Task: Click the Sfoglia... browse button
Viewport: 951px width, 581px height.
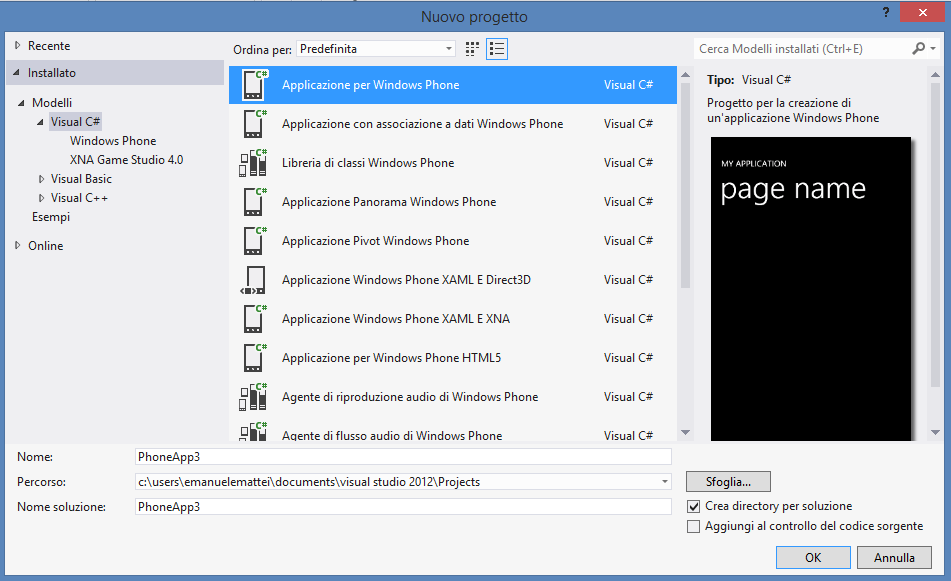Action: [728, 482]
